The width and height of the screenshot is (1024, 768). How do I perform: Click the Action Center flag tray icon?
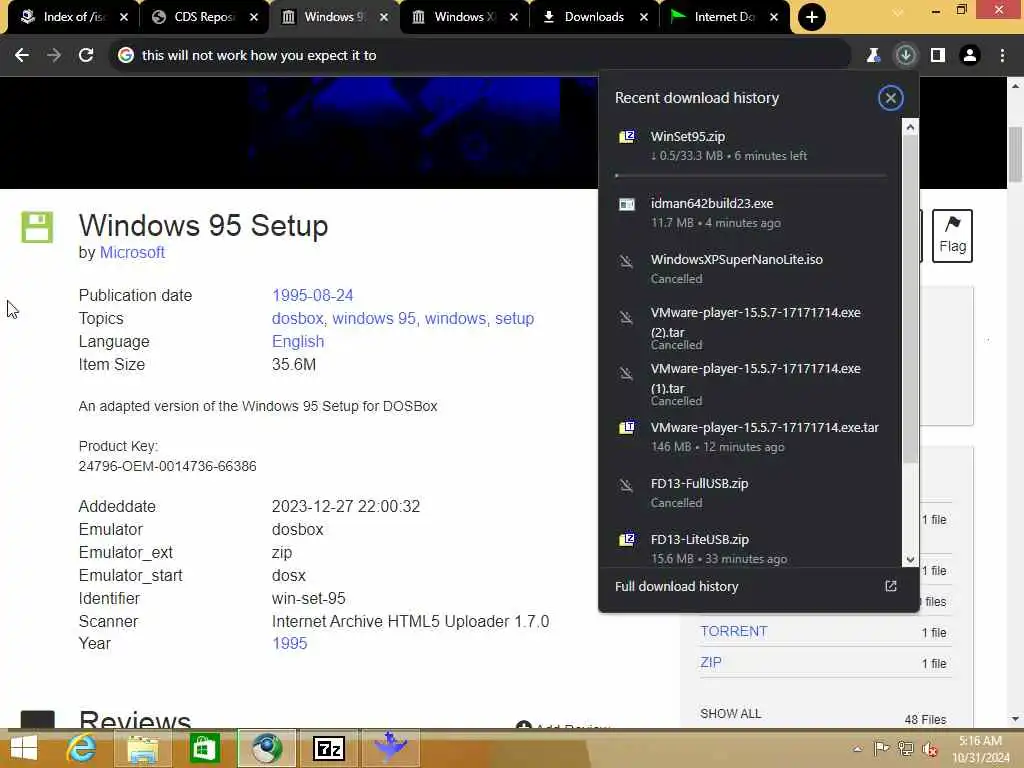[881, 749]
